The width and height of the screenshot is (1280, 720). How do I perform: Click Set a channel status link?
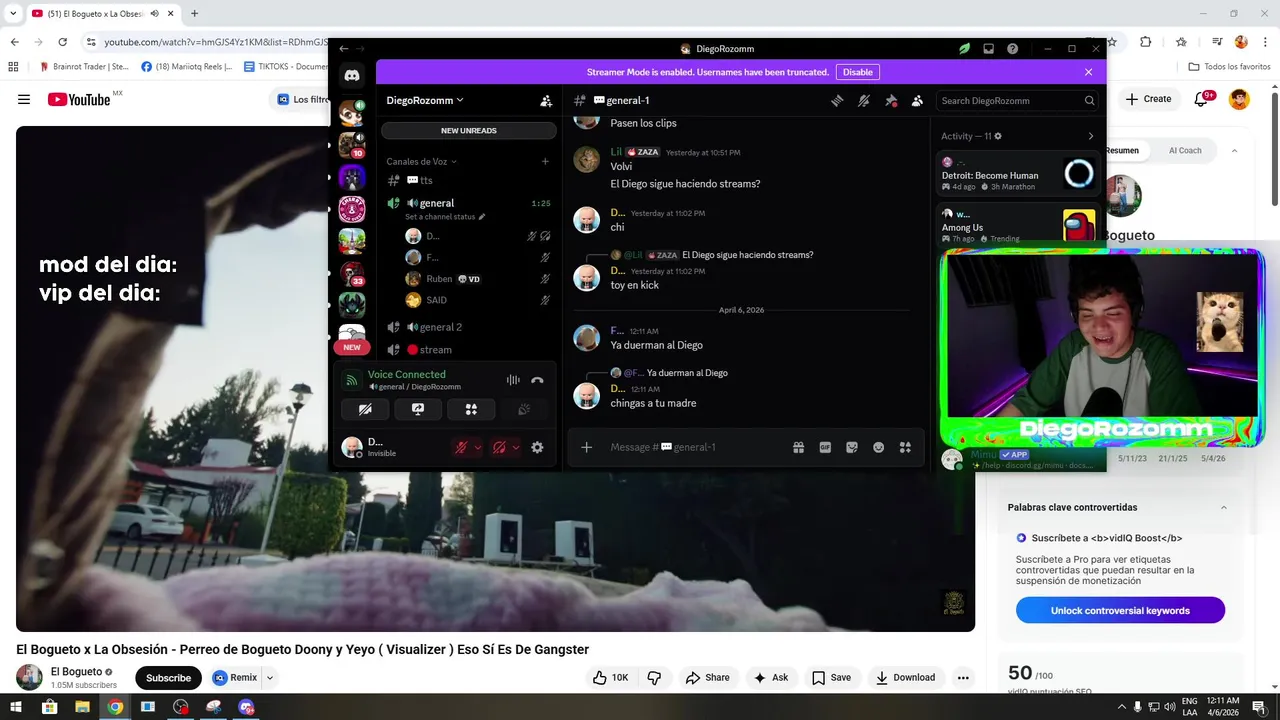(x=445, y=217)
